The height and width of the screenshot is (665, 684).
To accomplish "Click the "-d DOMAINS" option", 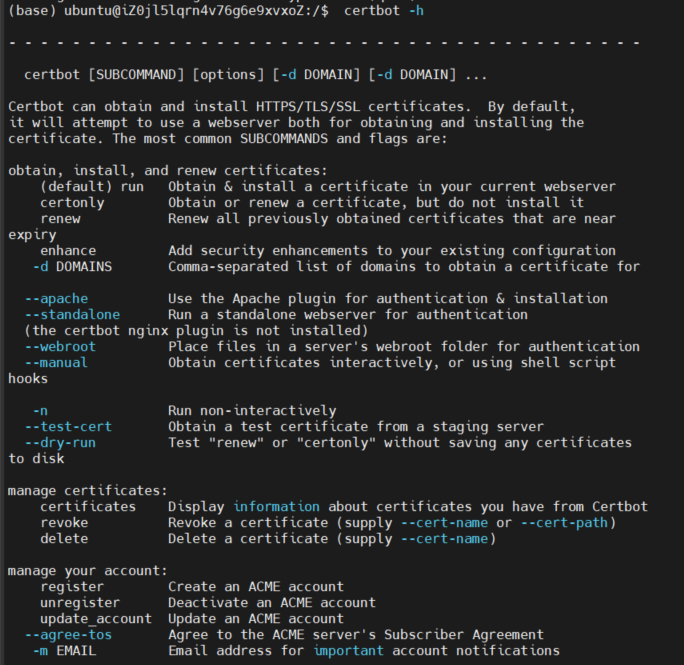I will tap(72, 266).
